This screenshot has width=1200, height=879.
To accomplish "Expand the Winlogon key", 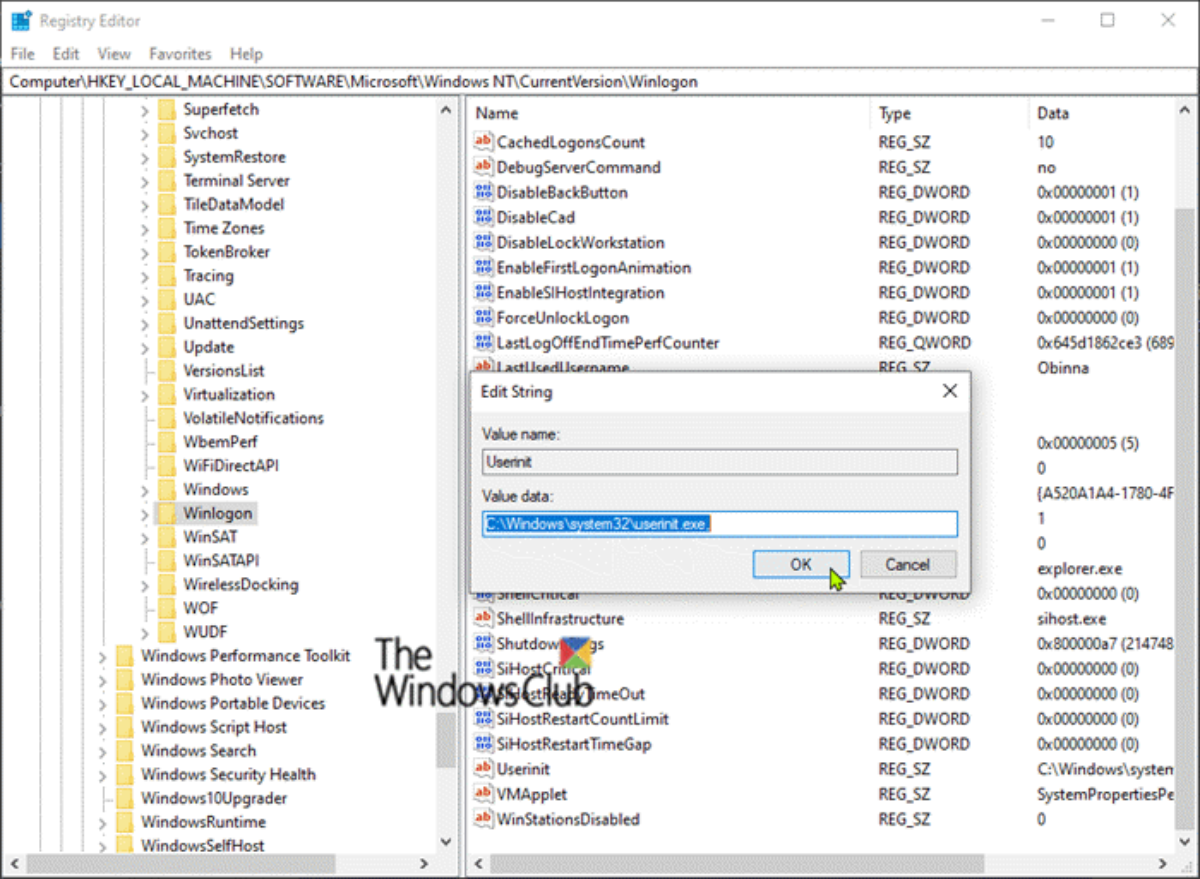I will click(x=145, y=513).
